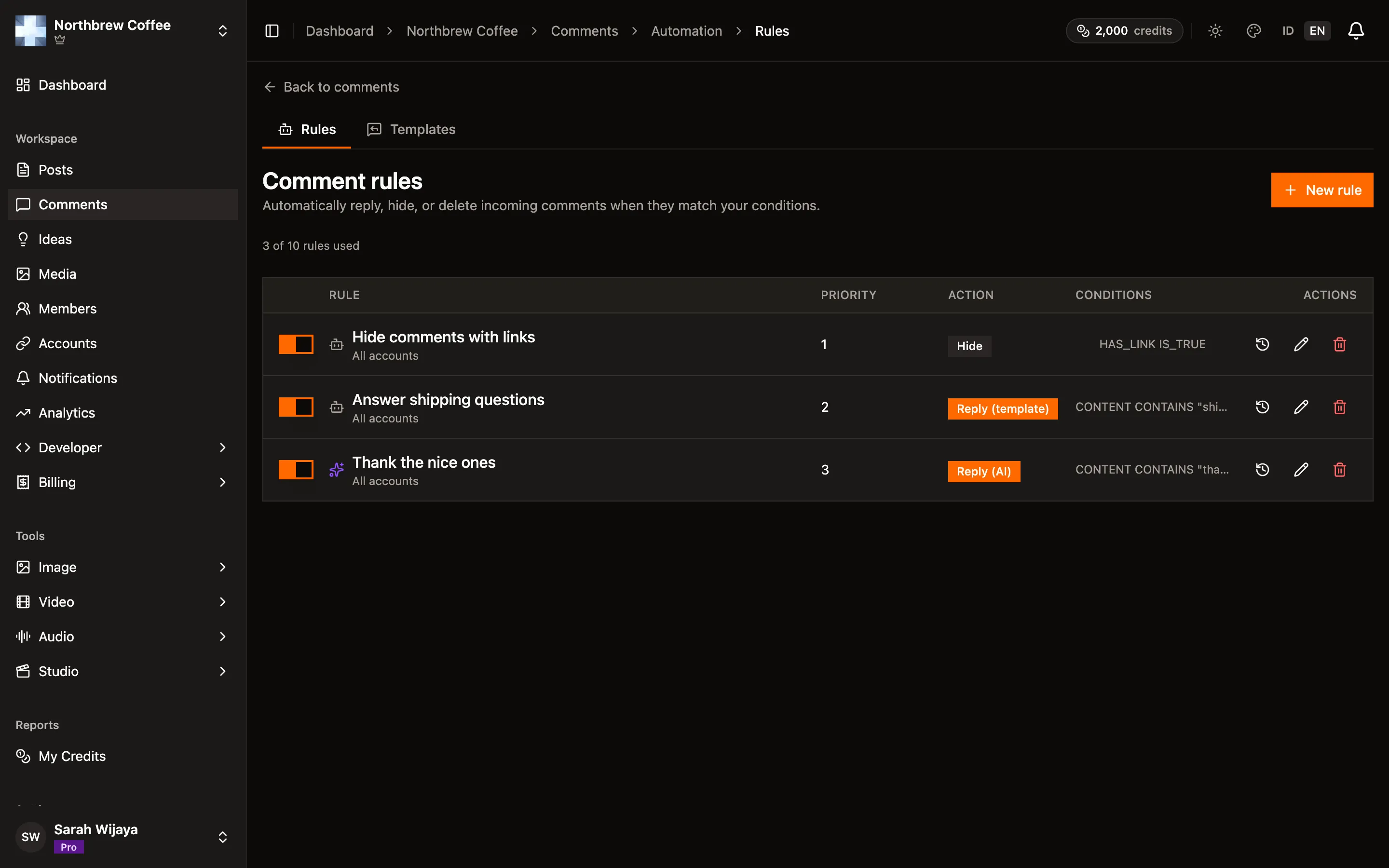Click the Northbrew Coffee workspace logo
The width and height of the screenshot is (1389, 868).
coord(31,31)
